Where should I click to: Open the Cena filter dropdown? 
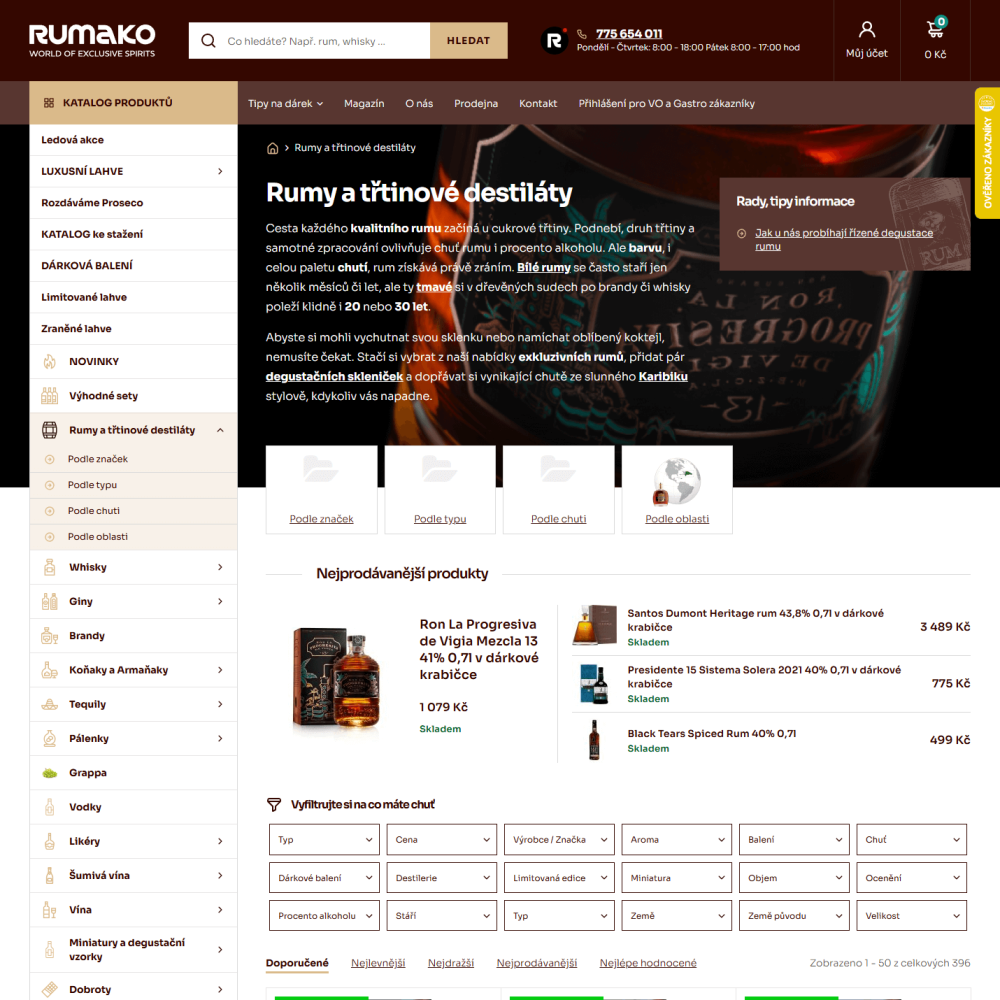(441, 839)
